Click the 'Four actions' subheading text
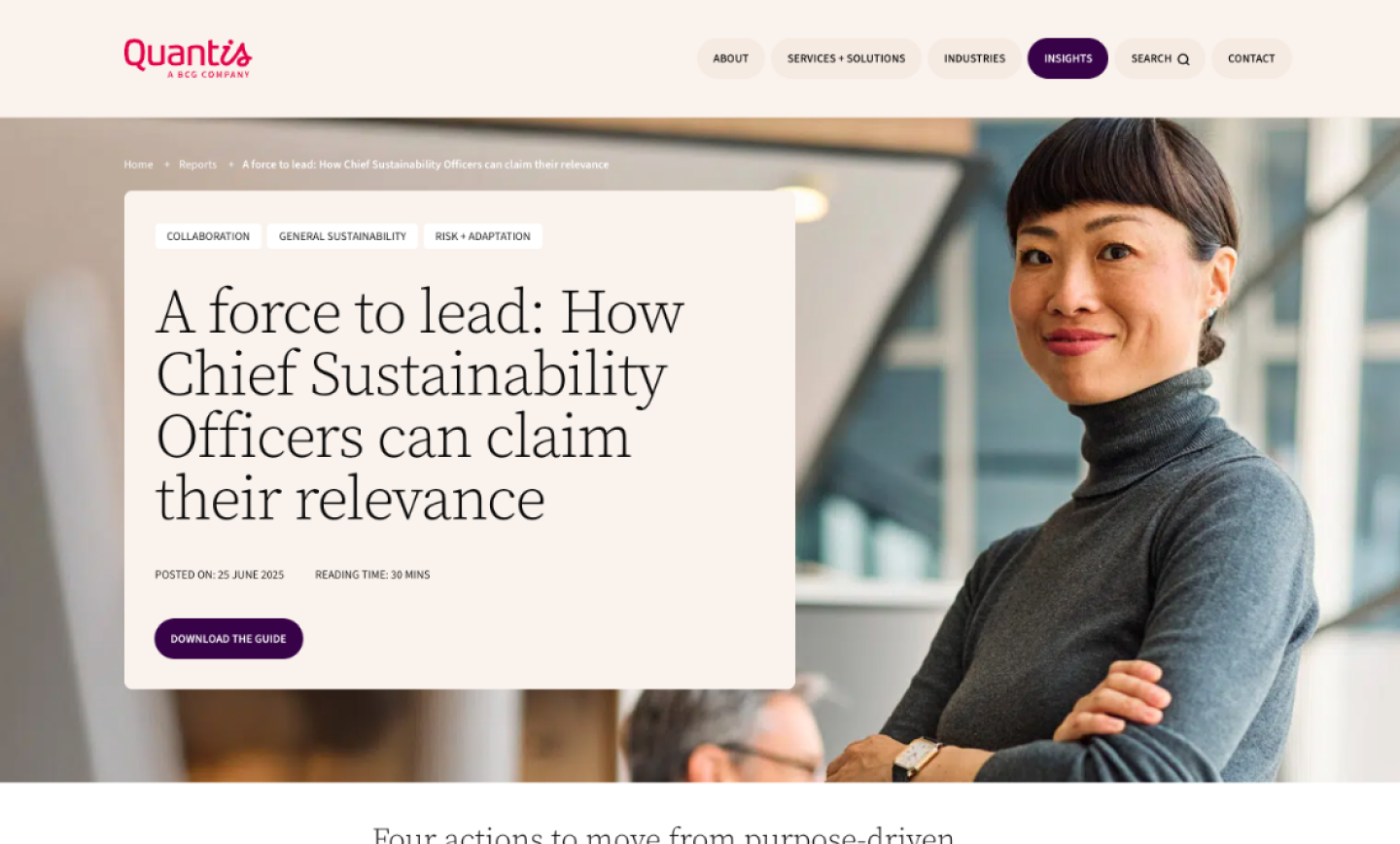The height and width of the screenshot is (844, 1400). (663, 834)
